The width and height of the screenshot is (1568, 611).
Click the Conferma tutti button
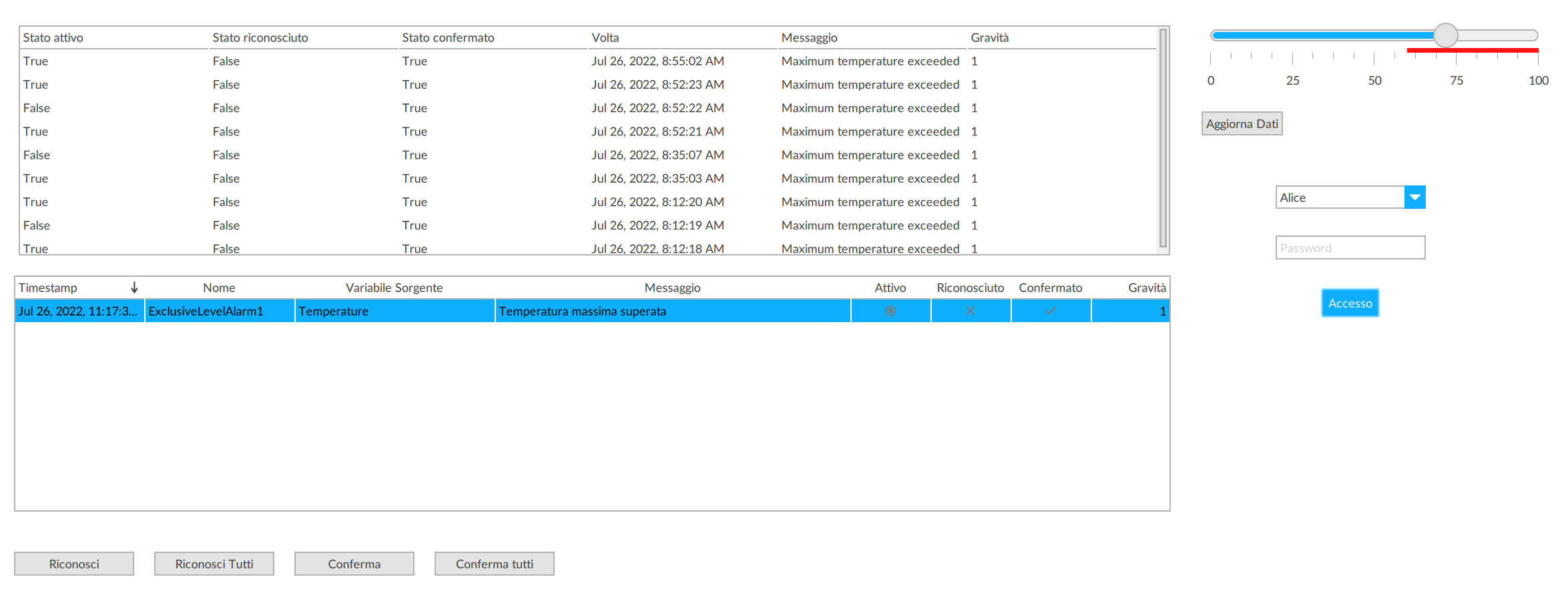[x=494, y=564]
